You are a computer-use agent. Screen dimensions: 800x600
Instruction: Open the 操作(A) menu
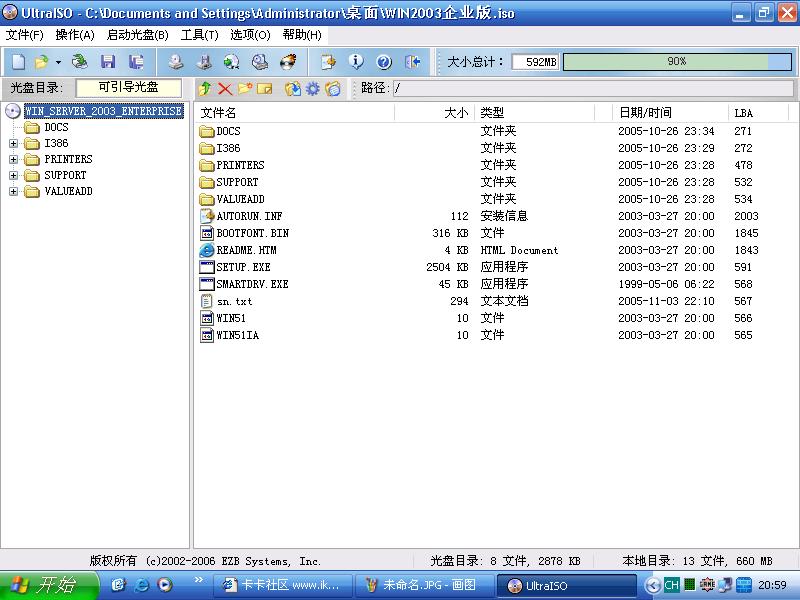point(75,35)
